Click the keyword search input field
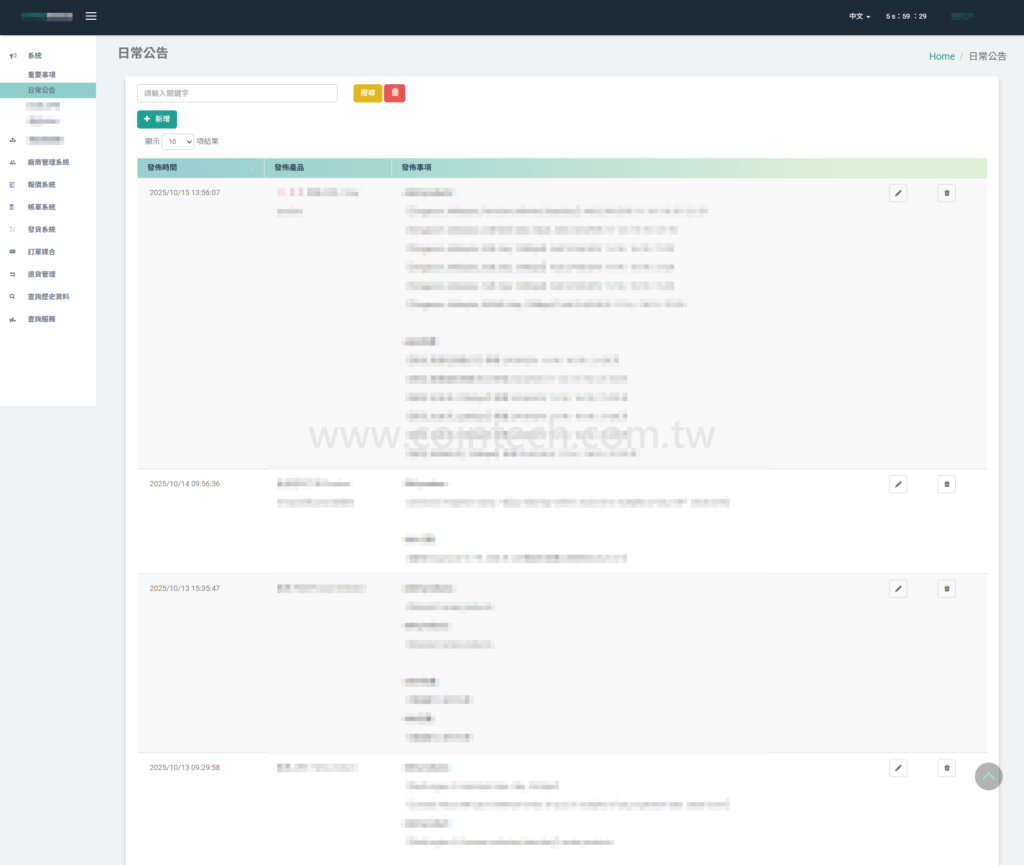This screenshot has width=1024, height=865. pos(237,93)
